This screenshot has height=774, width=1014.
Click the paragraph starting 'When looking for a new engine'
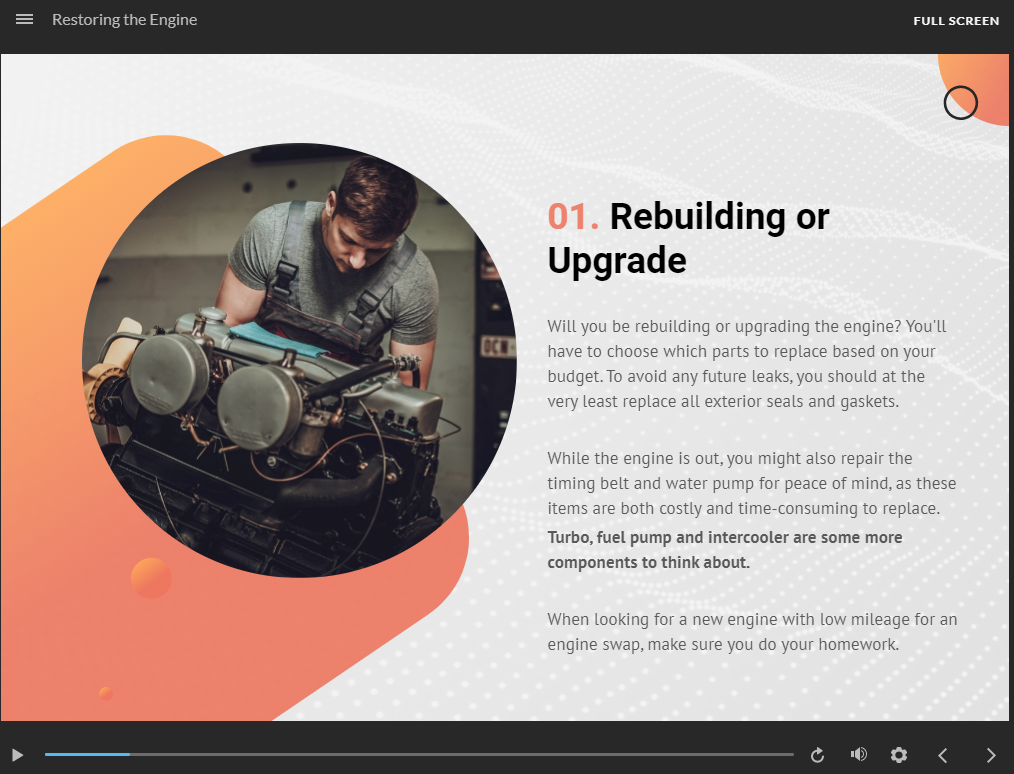[x=752, y=632]
